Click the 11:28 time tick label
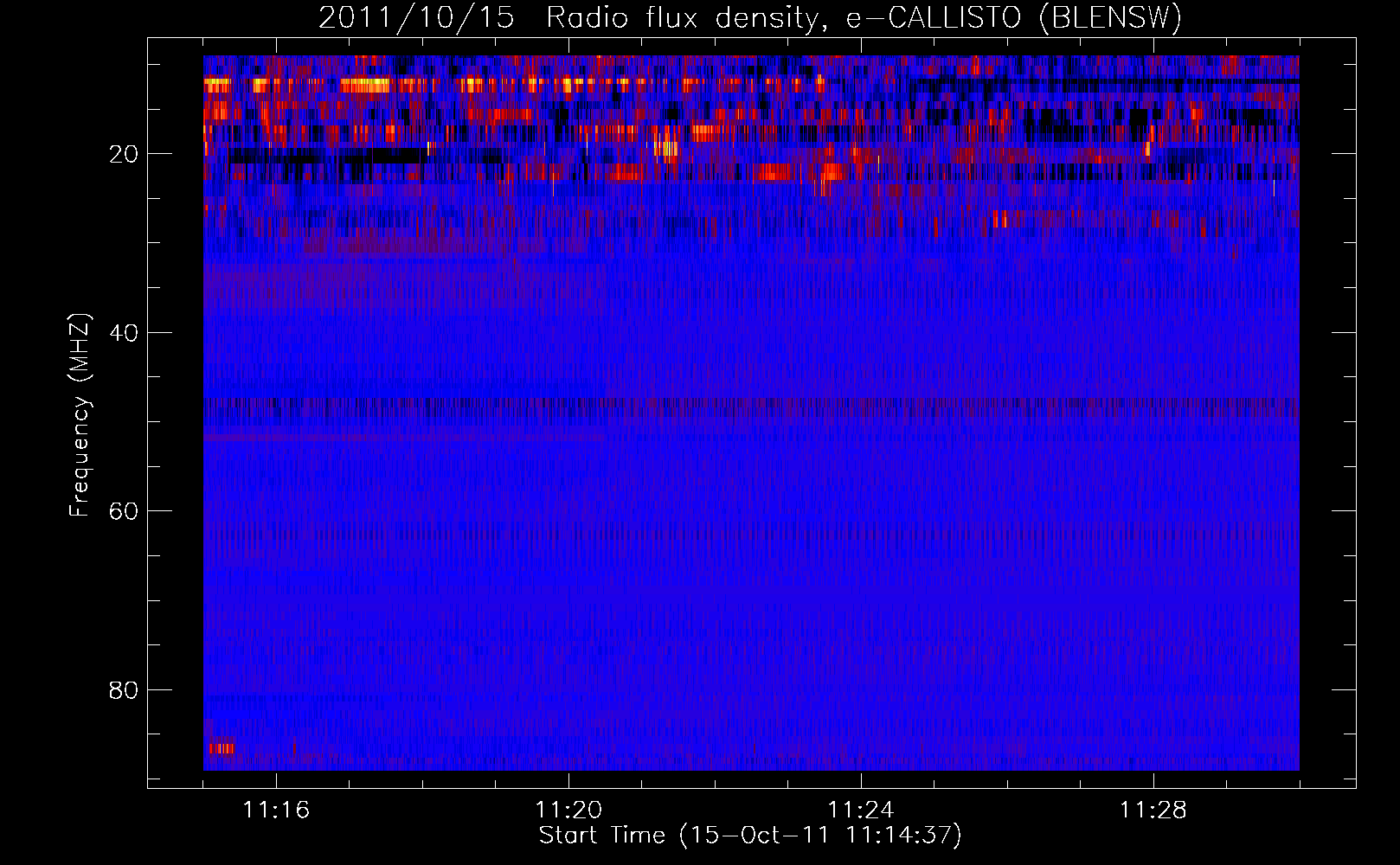1400x865 pixels. (x=1153, y=810)
